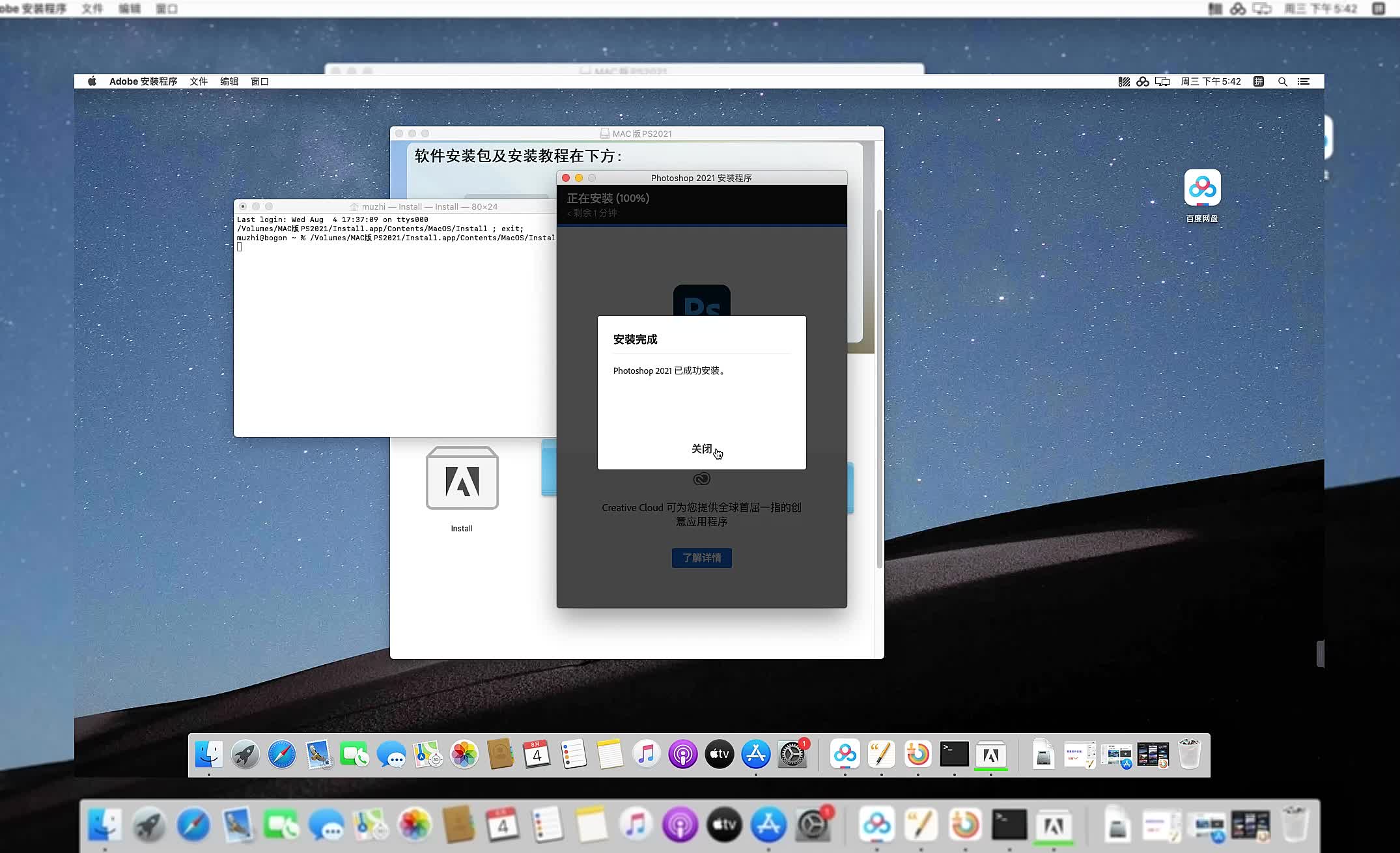Screen dimensions: 1400x853
Task: Open System Preferences with red badge, upper dock
Action: tap(792, 755)
